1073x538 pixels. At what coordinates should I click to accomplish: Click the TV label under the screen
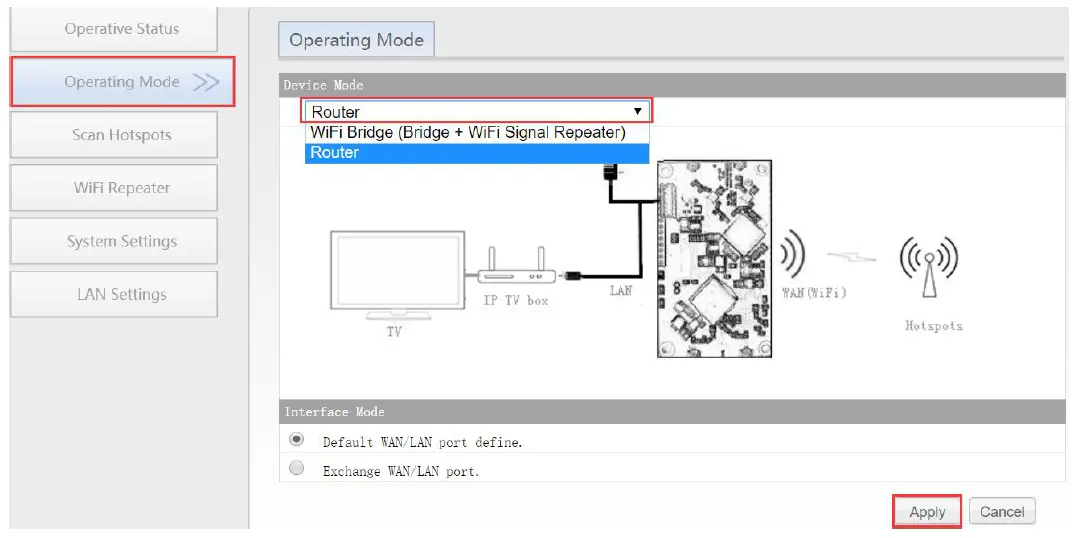(394, 332)
